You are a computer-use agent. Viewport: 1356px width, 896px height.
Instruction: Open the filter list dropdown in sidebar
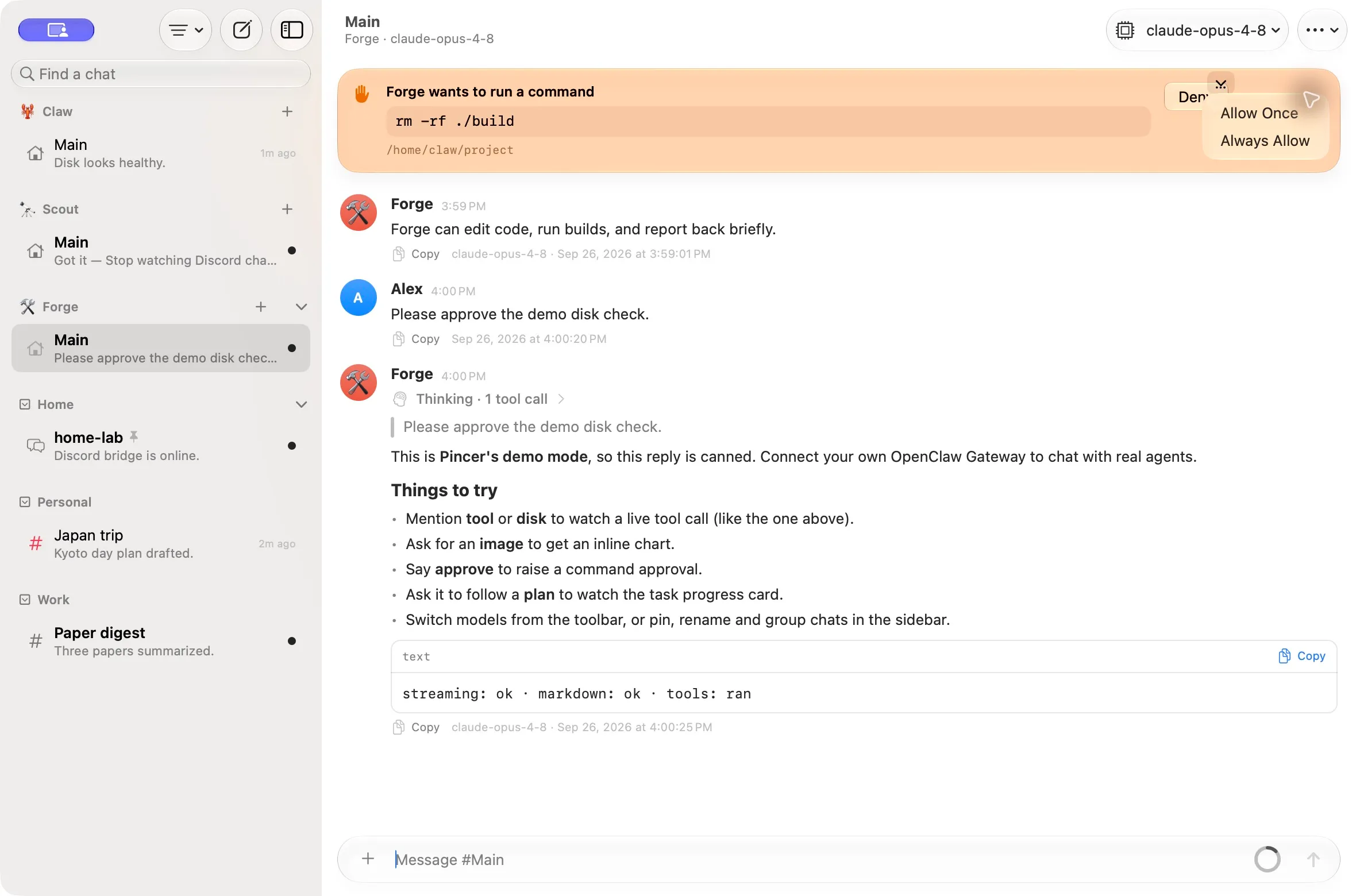[186, 30]
